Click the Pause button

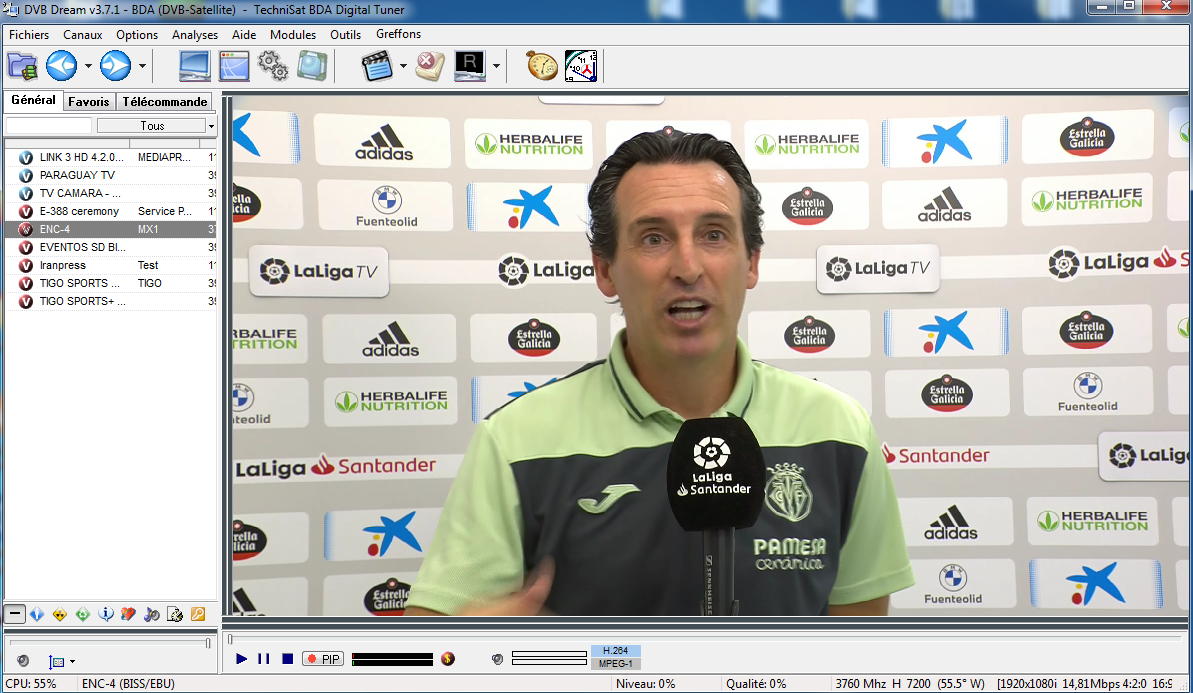(263, 659)
